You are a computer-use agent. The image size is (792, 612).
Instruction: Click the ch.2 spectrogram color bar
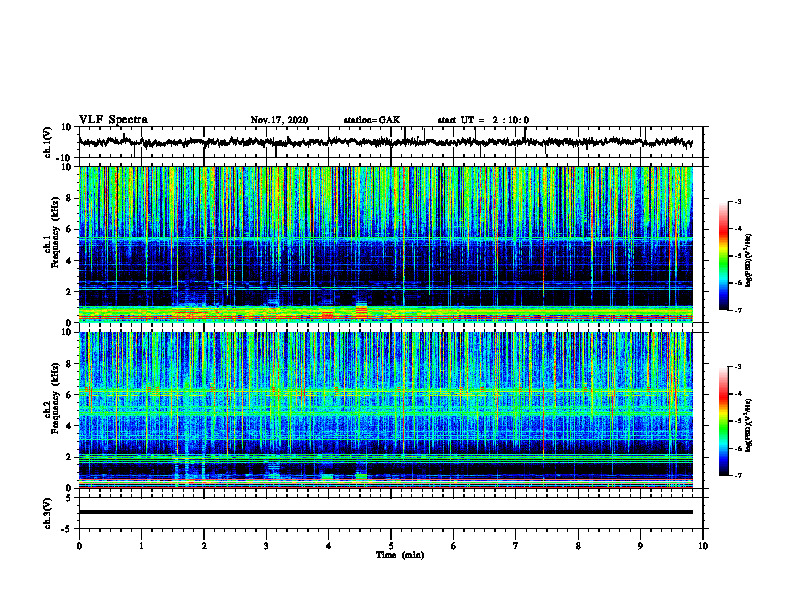click(x=723, y=421)
